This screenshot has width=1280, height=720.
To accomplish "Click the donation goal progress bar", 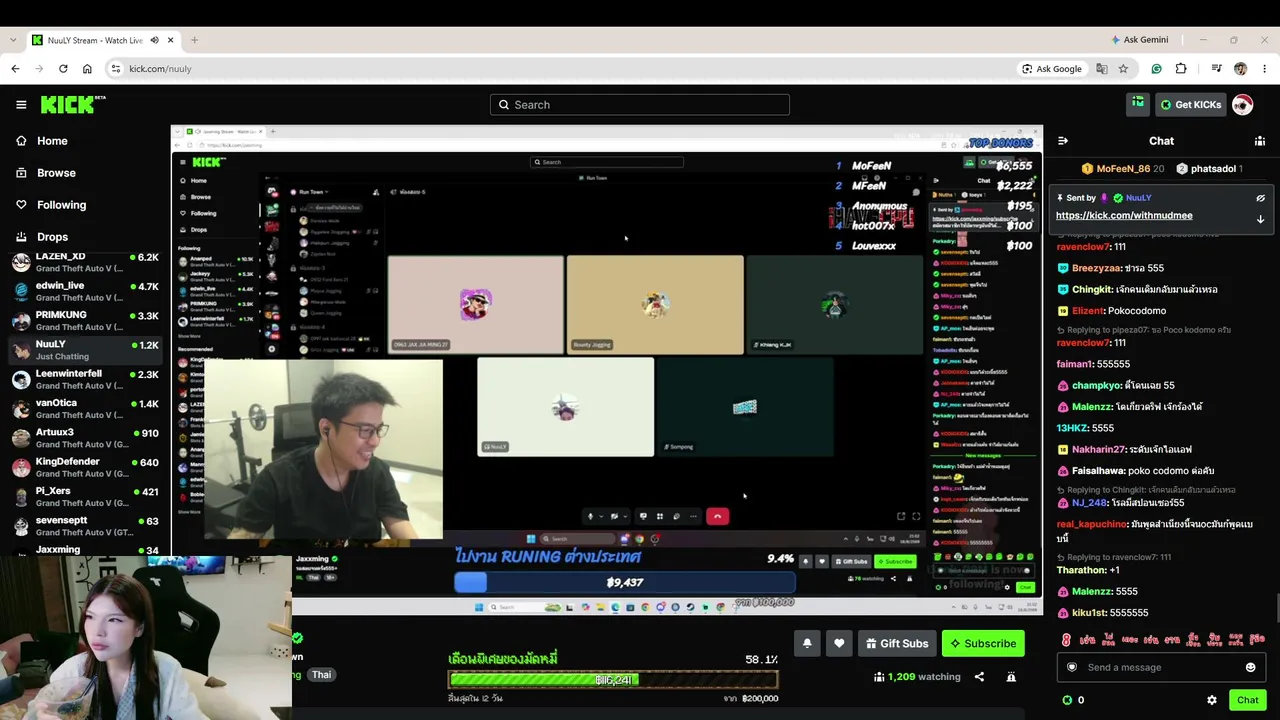I will 613,680.
